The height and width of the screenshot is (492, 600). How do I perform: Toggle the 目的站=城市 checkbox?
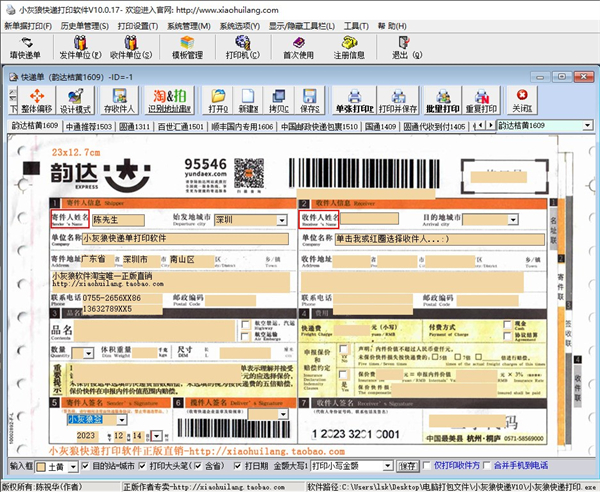[87, 466]
